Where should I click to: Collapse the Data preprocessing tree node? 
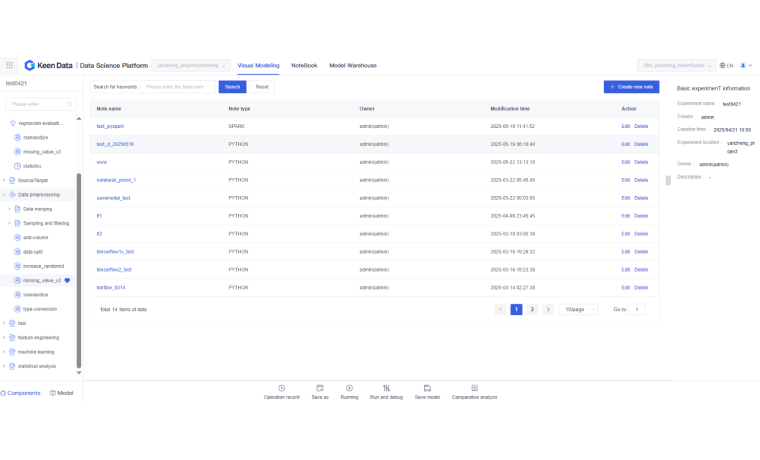pos(5,194)
